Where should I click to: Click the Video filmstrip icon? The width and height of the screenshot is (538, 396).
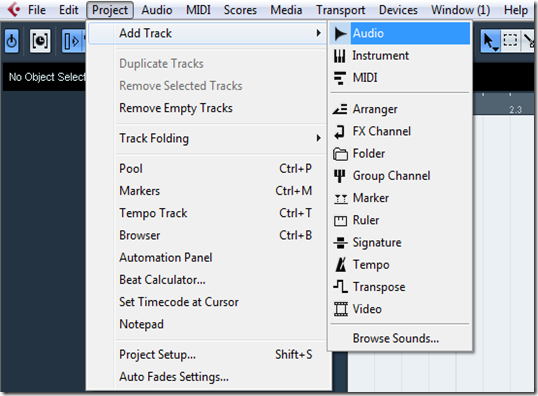tap(341, 309)
